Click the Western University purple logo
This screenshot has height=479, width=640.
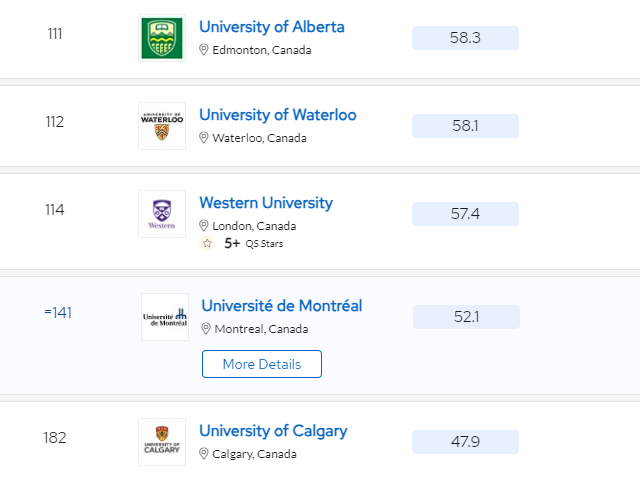pos(162,214)
